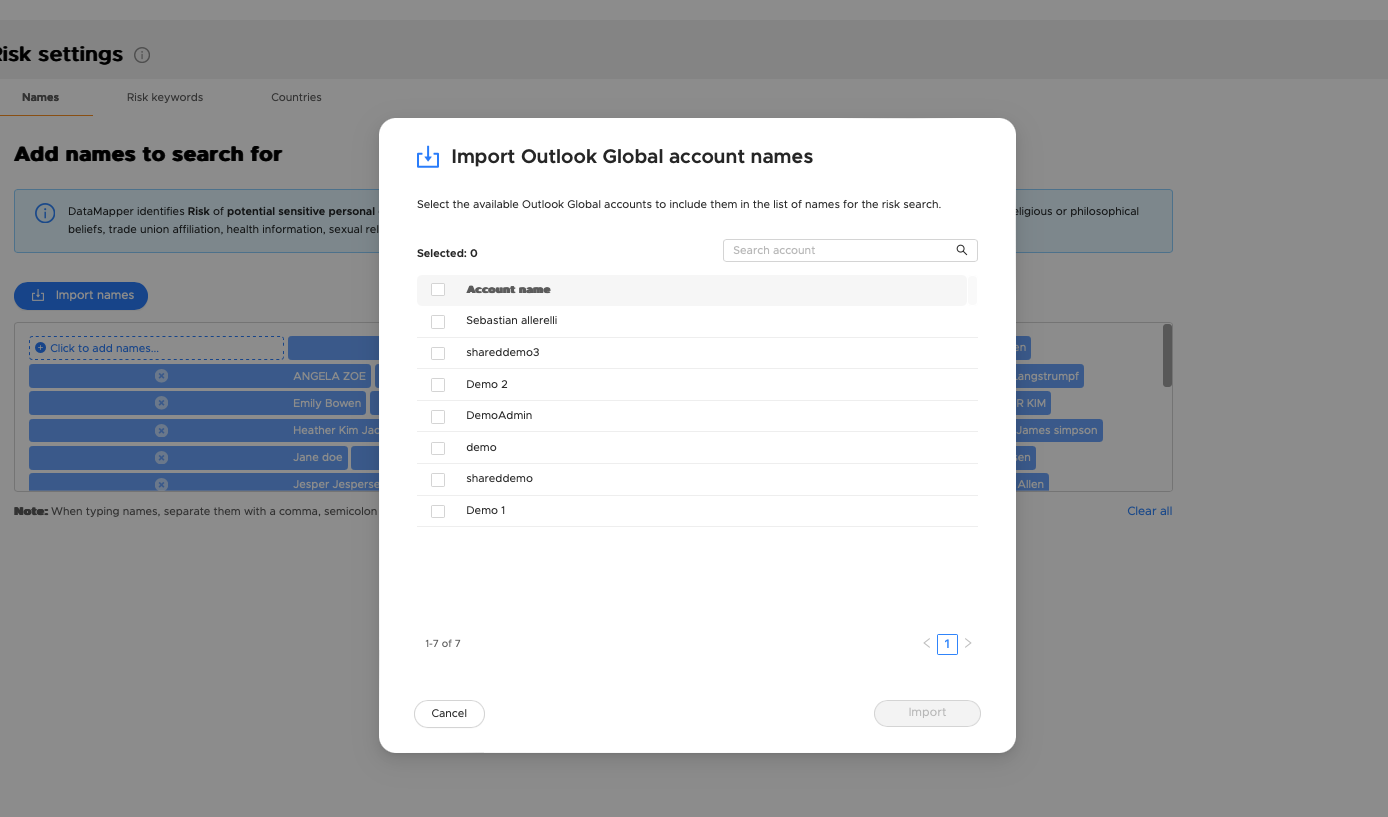Click the names list scrollbar
This screenshot has width=1388, height=817.
[1167, 355]
